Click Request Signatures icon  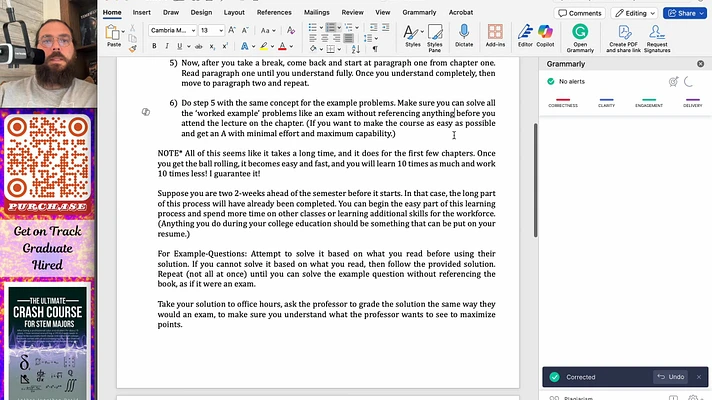click(657, 38)
